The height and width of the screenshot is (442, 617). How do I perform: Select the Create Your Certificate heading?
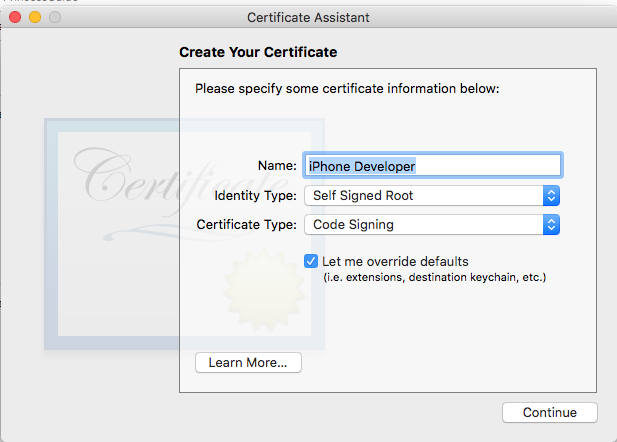[258, 52]
